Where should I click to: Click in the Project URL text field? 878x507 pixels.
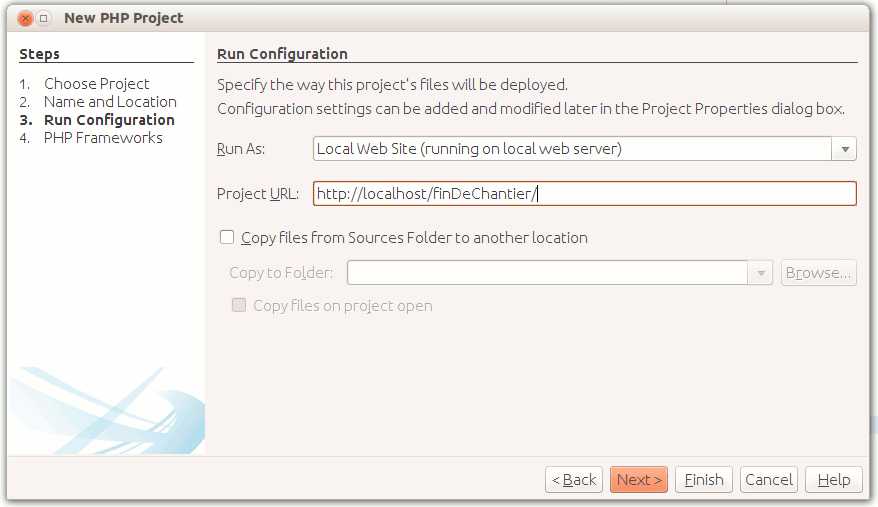584,194
